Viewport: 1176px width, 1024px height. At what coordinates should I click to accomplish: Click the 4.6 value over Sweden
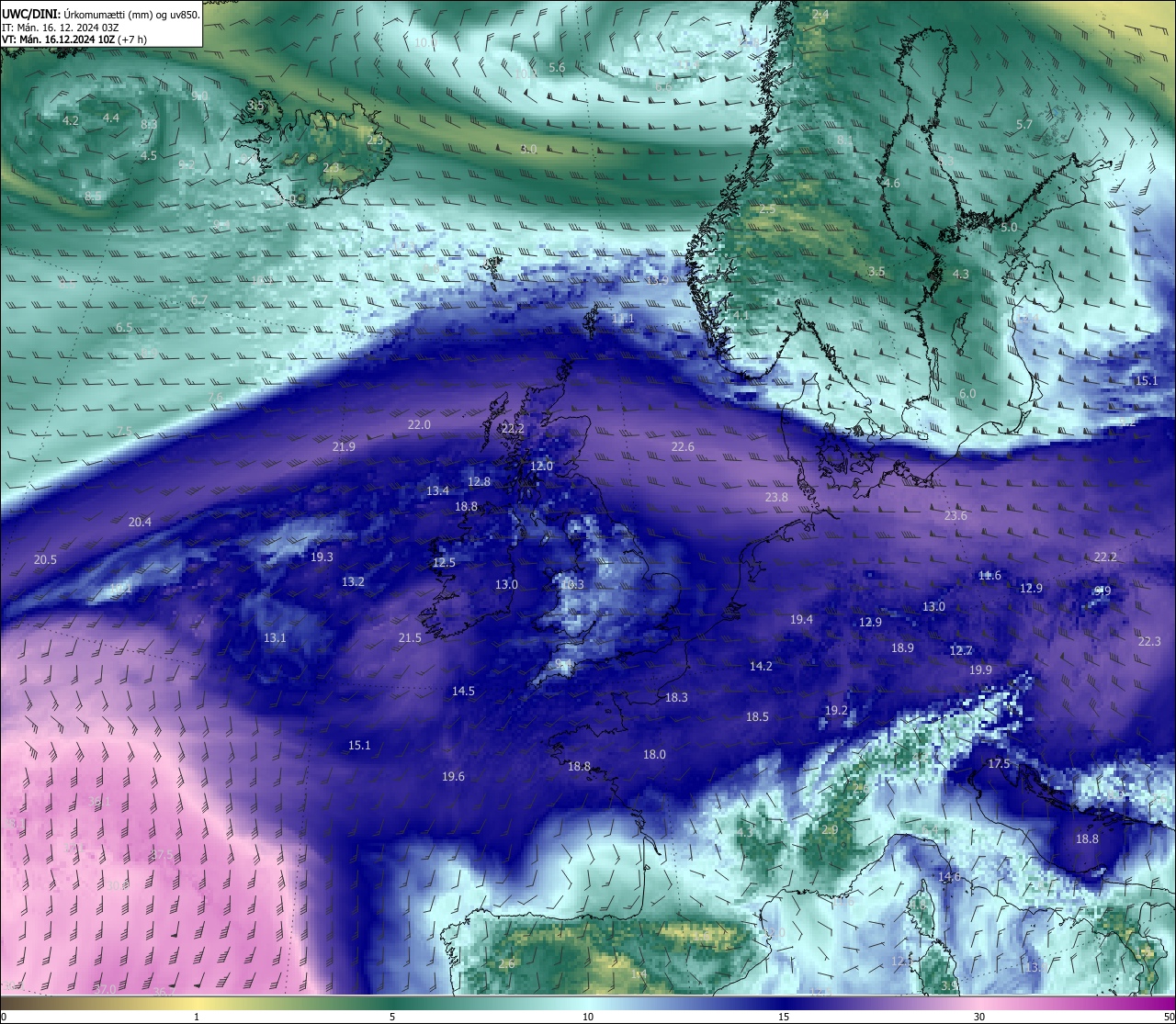tap(891, 183)
